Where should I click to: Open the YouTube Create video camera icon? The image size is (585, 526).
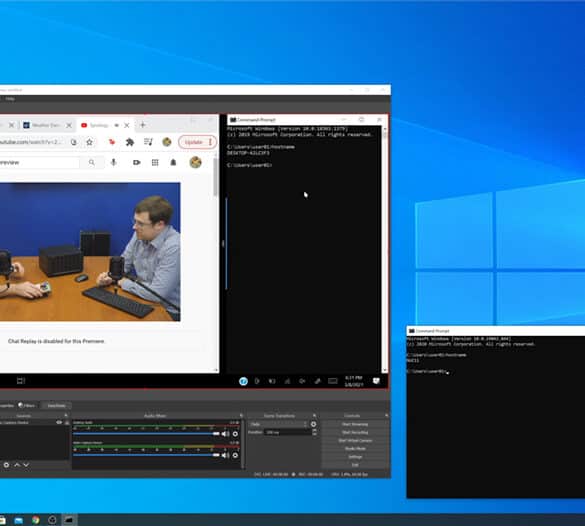click(x=137, y=162)
